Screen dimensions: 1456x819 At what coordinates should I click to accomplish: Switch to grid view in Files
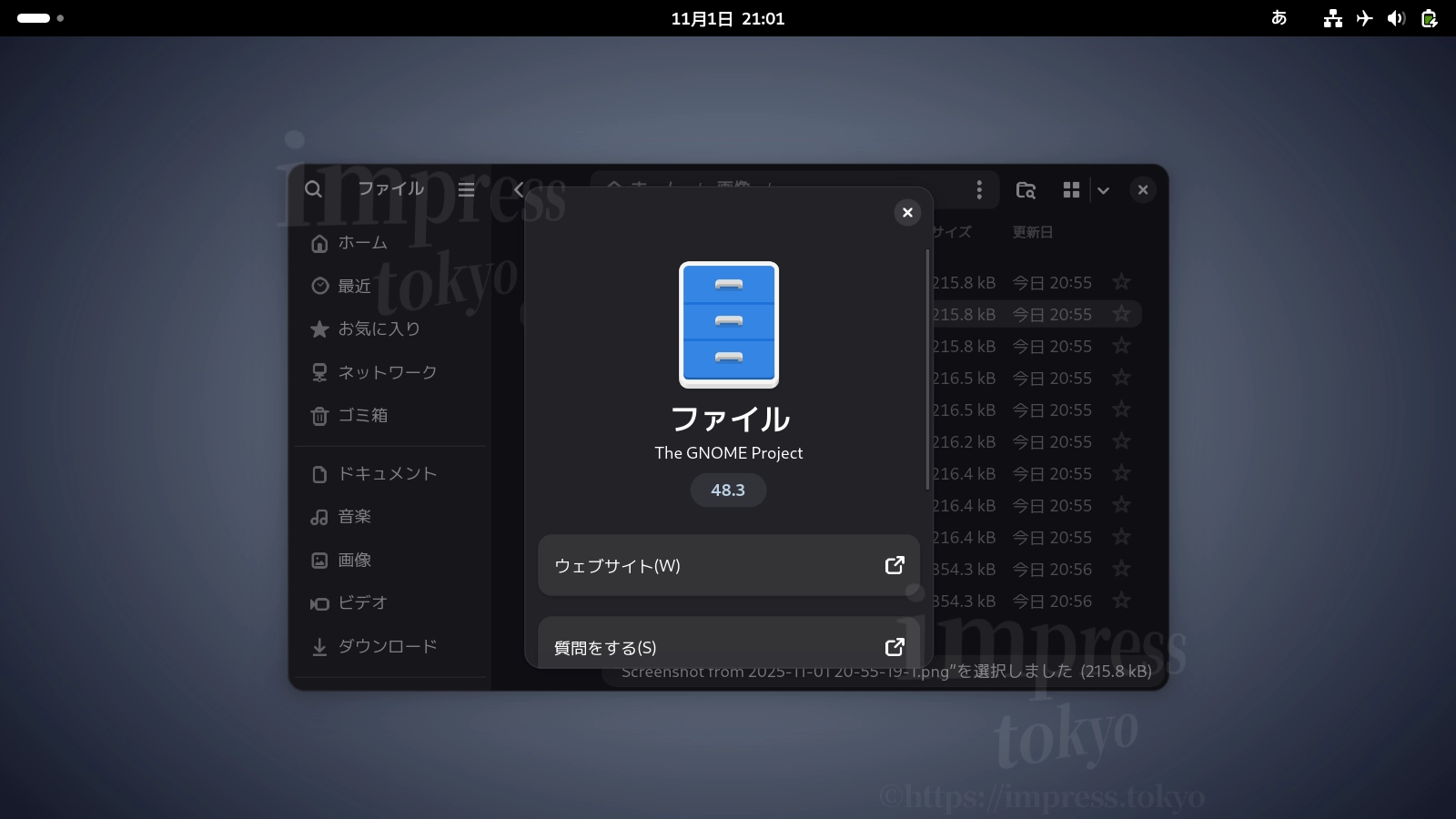point(1071,189)
